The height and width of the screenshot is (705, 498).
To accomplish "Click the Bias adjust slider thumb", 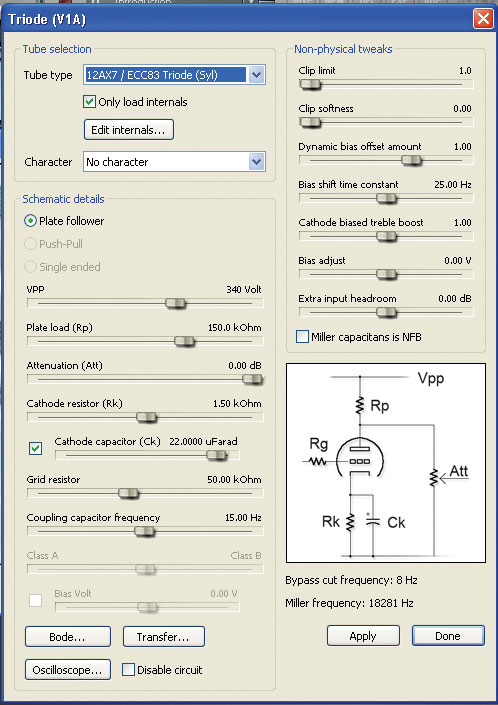I will point(387,274).
